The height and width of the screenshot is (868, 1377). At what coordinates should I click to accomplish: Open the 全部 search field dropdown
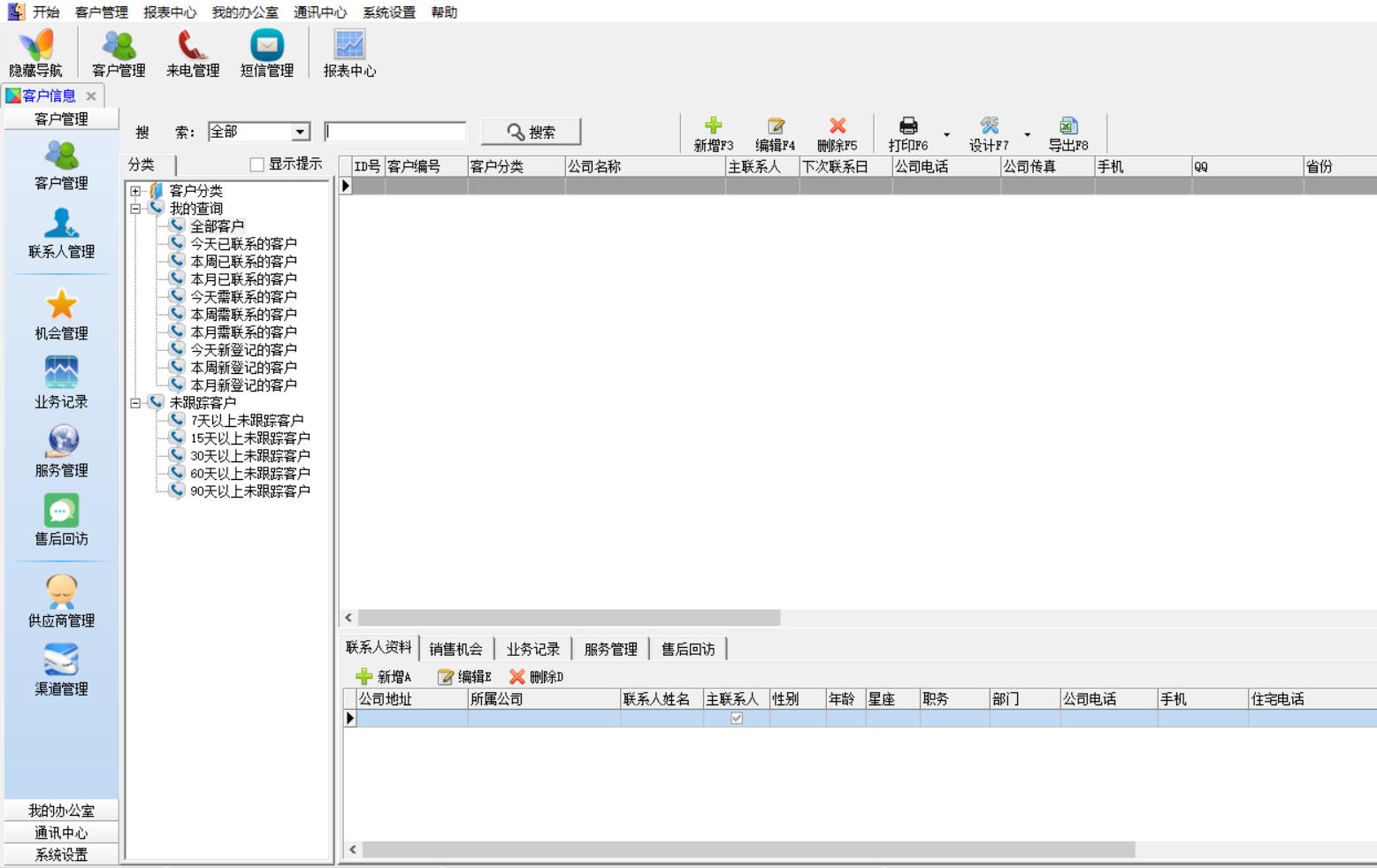point(301,132)
